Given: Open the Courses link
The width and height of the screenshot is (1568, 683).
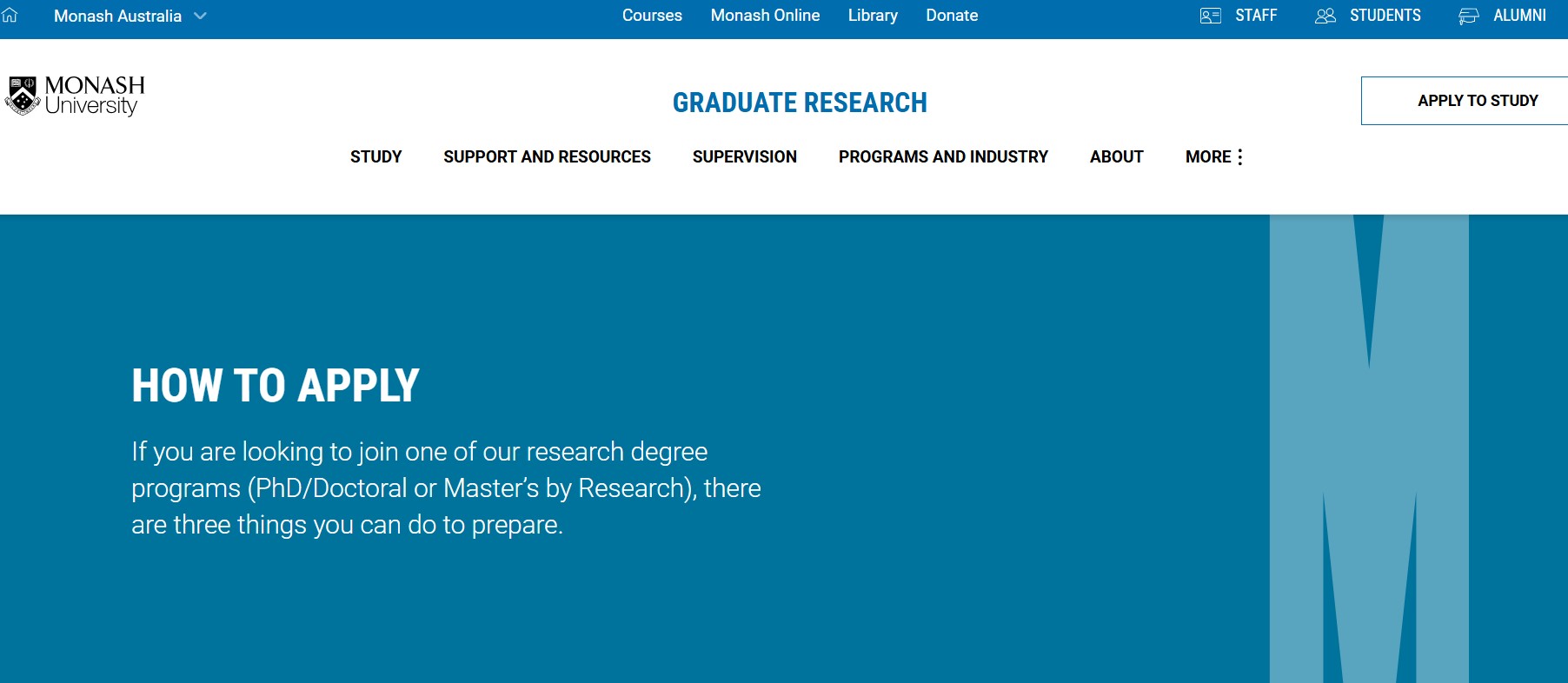Looking at the screenshot, I should (652, 16).
